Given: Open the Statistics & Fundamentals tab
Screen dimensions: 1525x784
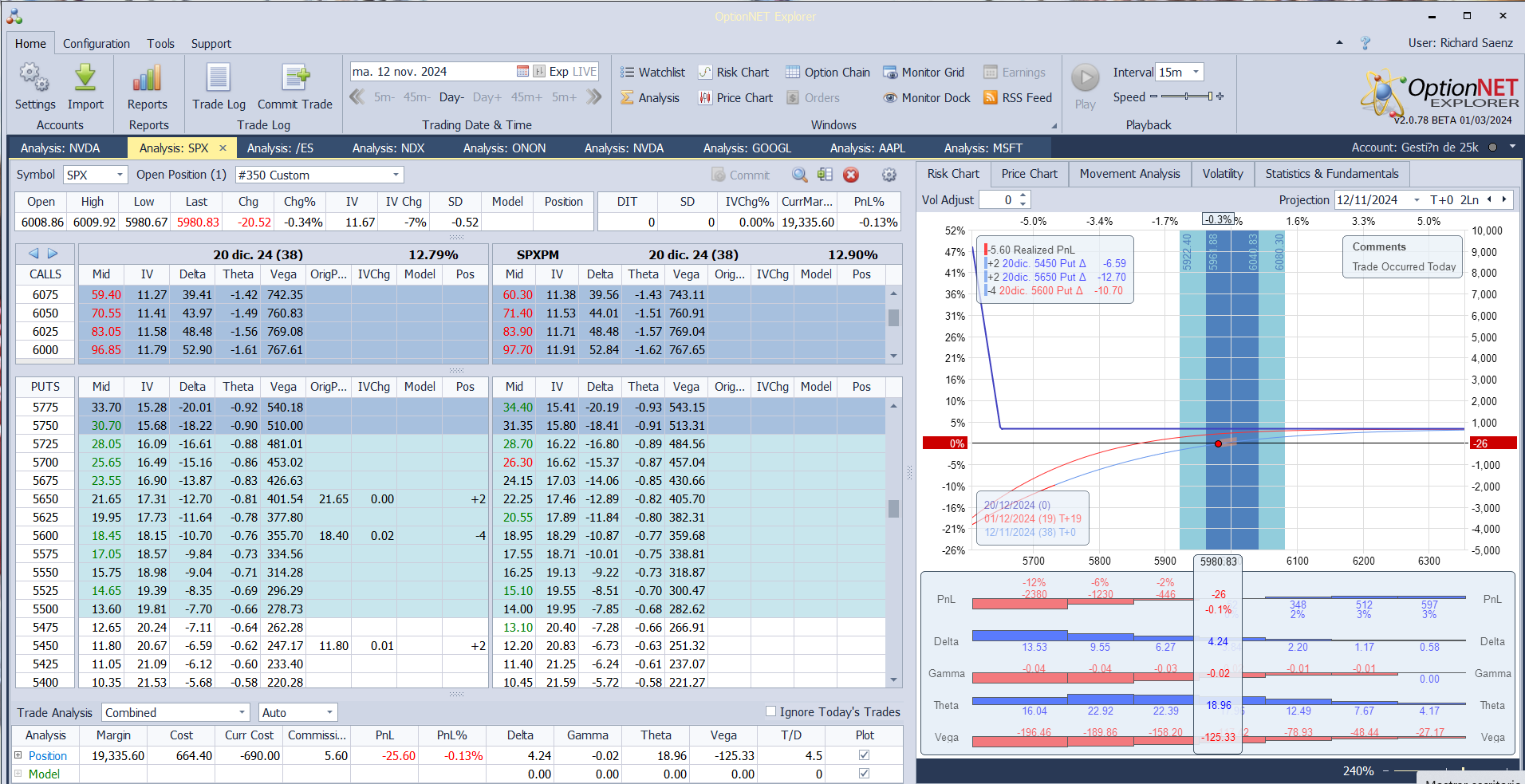Looking at the screenshot, I should (1332, 174).
